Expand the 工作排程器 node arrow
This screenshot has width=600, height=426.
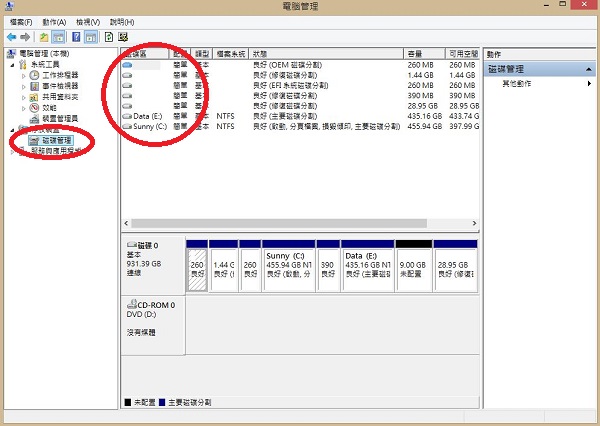pos(24,76)
